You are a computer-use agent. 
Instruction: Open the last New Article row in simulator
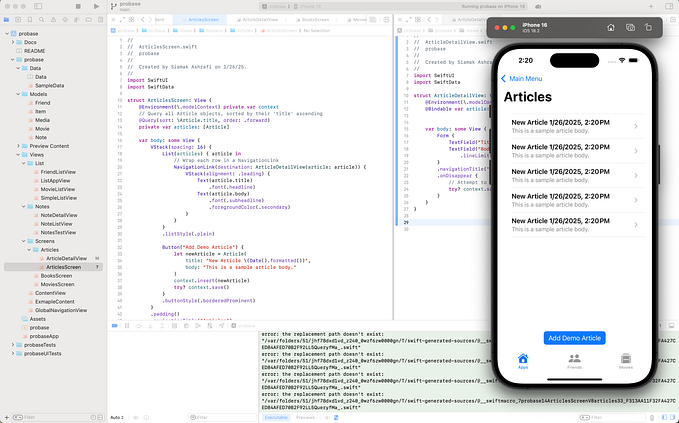[575, 225]
